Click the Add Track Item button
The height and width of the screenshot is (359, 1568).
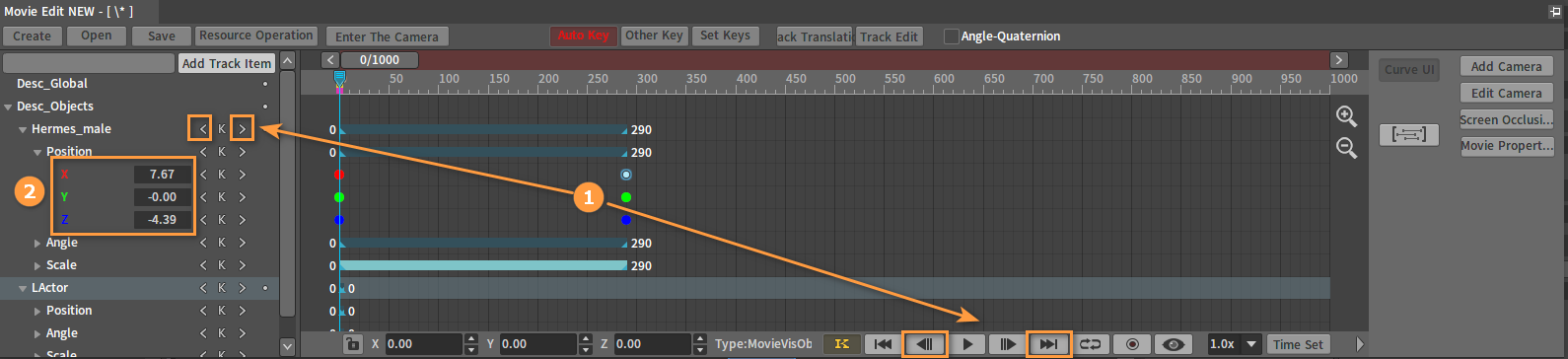coord(227,63)
